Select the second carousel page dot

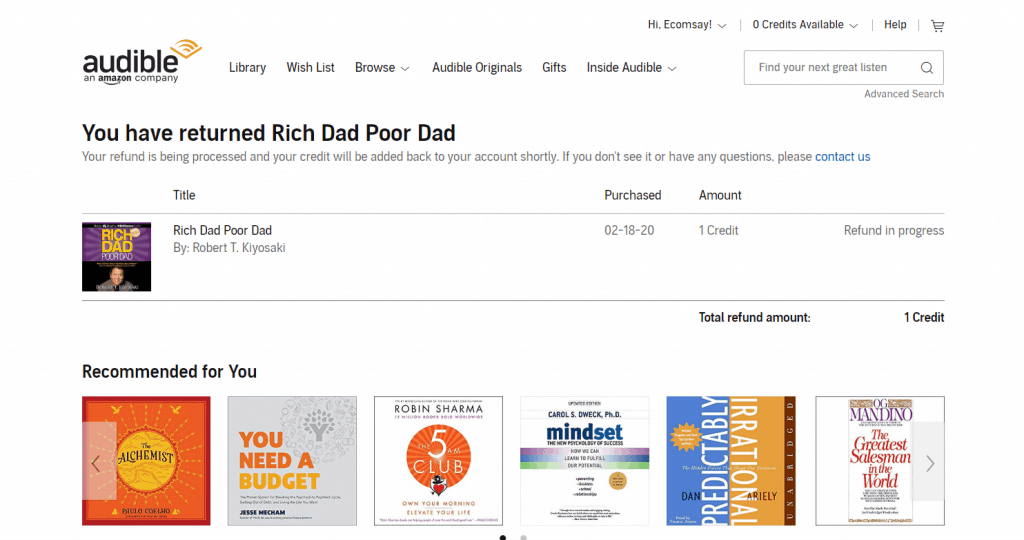click(x=524, y=537)
